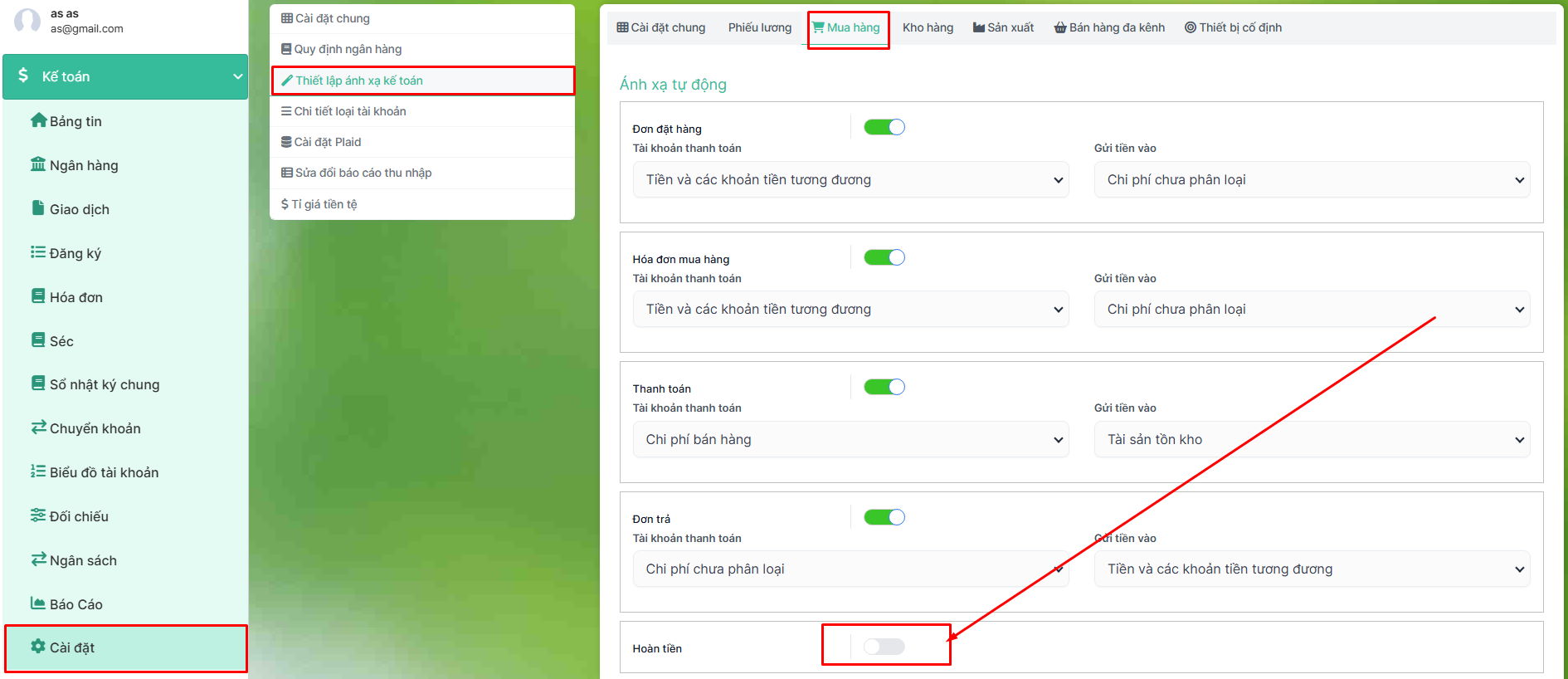Viewport: 1568px width, 679px height.
Task: Turn off the Thanh toán toggle switch
Action: [884, 387]
